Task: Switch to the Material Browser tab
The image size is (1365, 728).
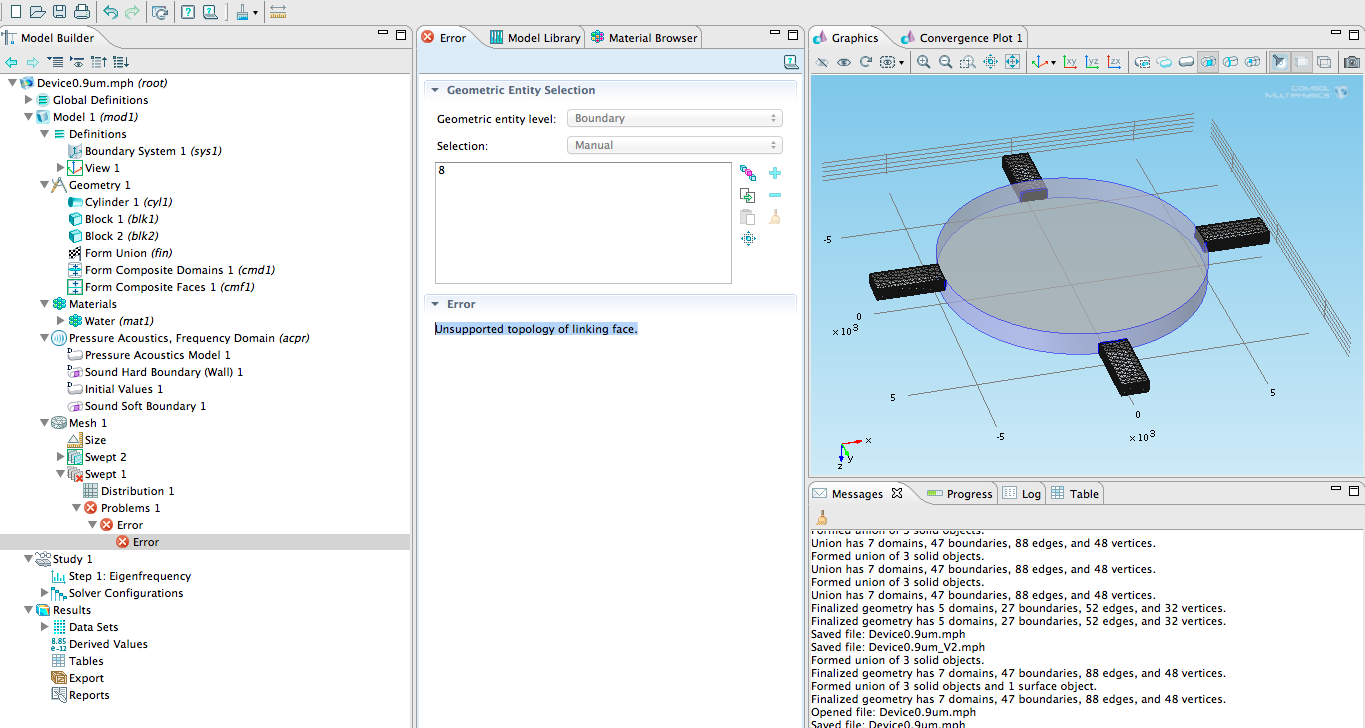Action: point(644,38)
